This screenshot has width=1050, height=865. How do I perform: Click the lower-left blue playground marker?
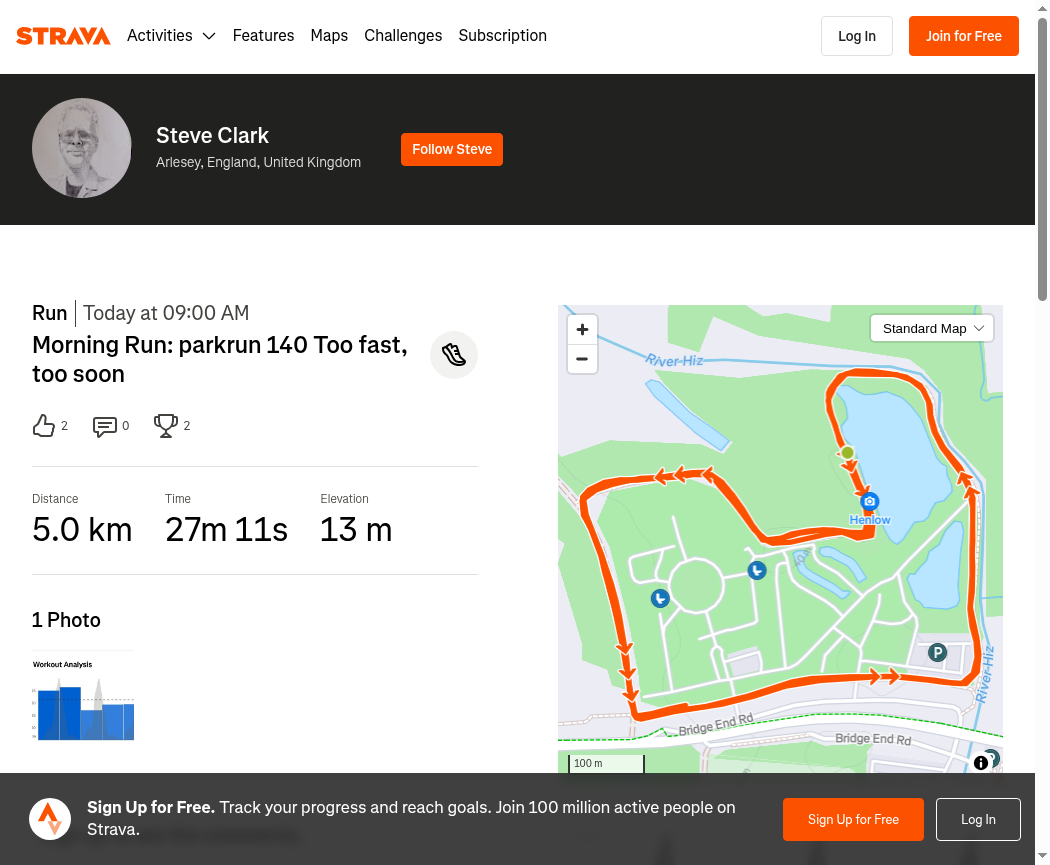pyautogui.click(x=660, y=599)
